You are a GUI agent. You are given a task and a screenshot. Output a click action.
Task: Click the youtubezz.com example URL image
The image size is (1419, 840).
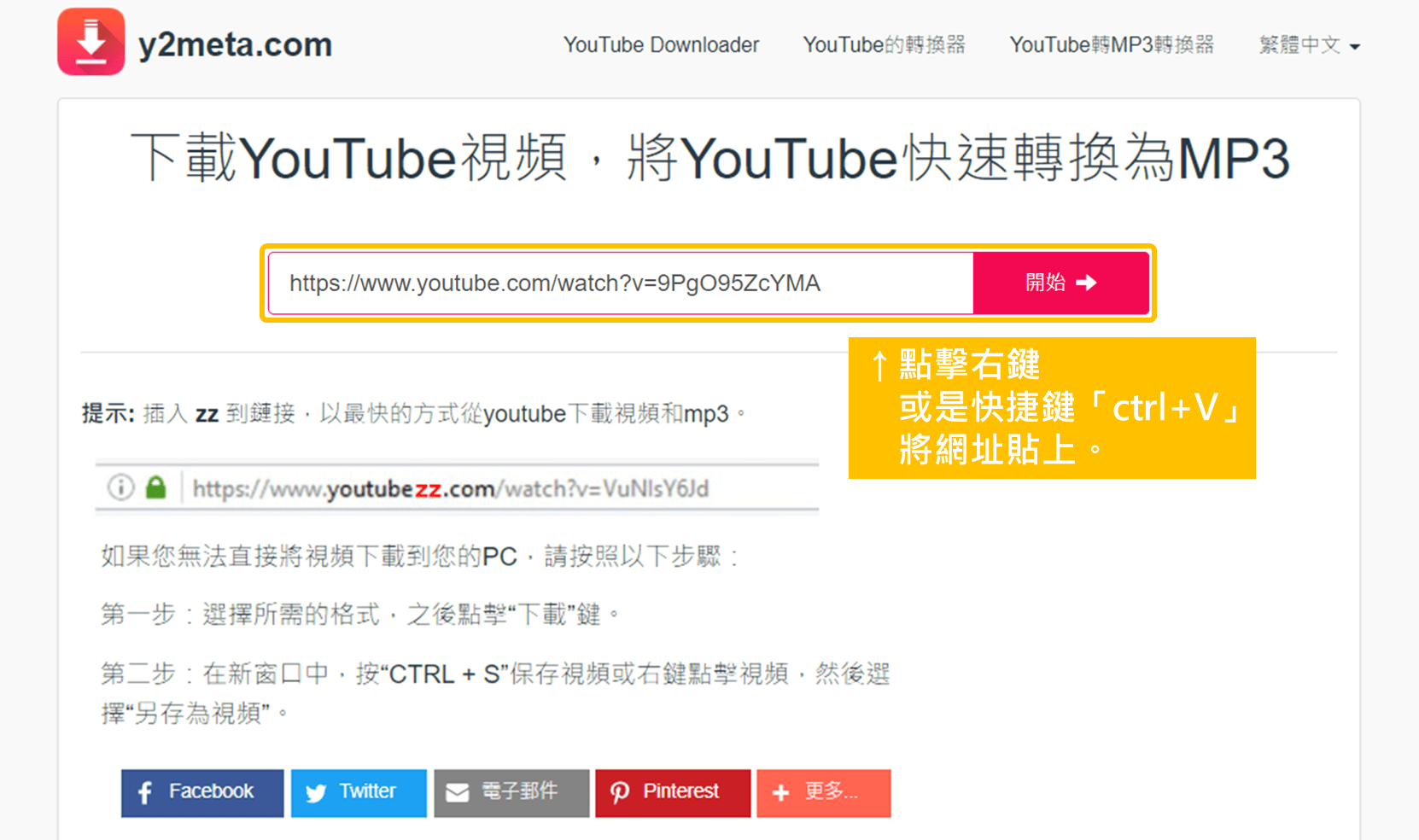click(457, 487)
